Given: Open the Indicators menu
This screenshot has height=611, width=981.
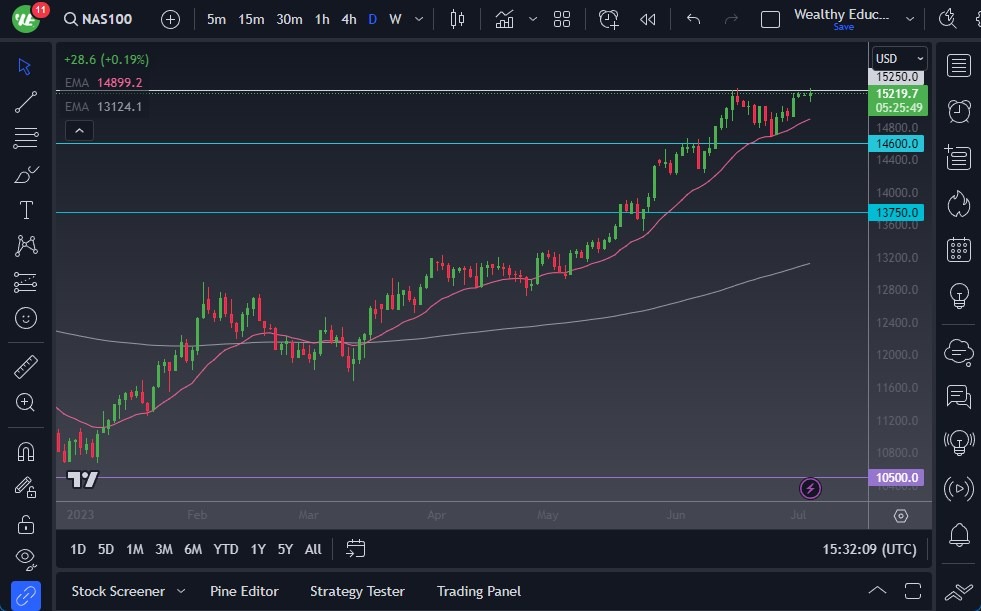Looking at the screenshot, I should (x=505, y=19).
